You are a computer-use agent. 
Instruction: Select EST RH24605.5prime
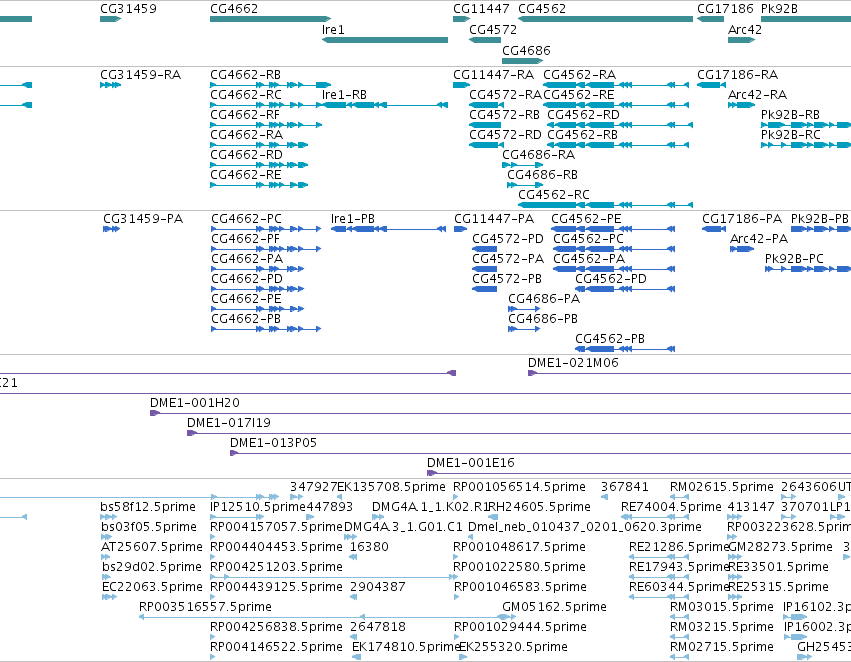pyautogui.click(x=493, y=517)
